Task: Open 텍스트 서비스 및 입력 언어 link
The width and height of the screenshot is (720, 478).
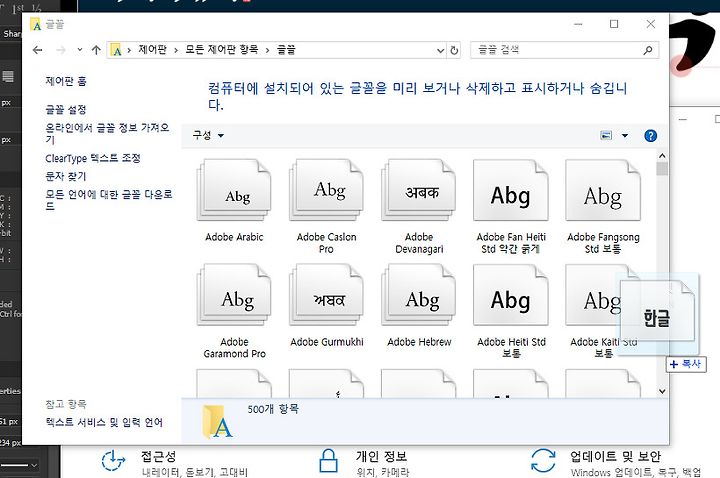Action: coord(104,422)
